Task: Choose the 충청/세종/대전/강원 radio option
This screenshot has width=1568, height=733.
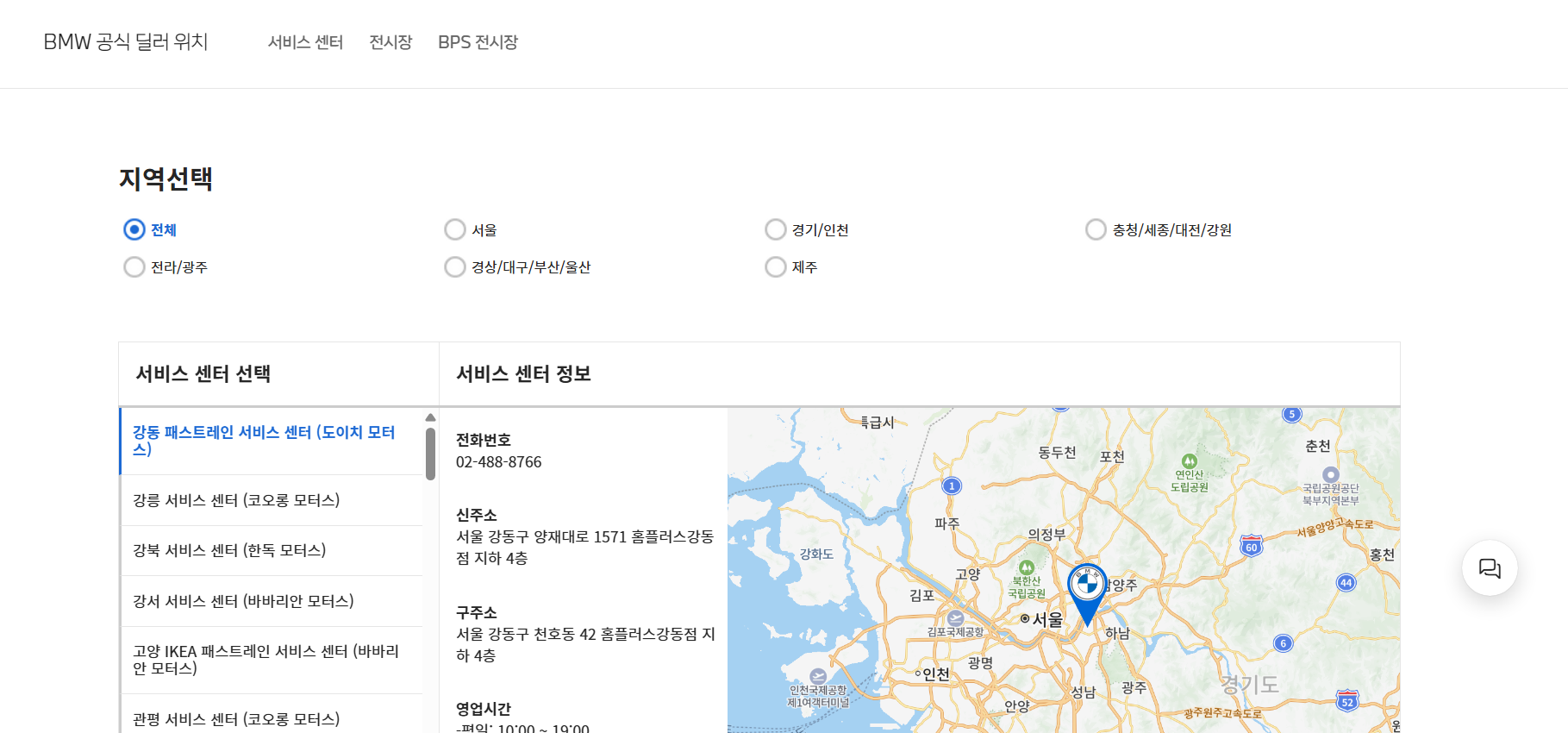Action: click(x=1096, y=229)
